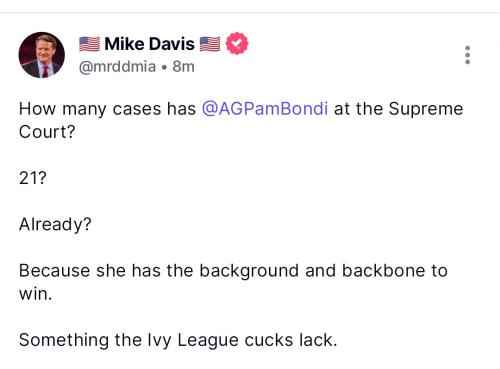
Task: Select the "How many cases has" text
Action: (107, 109)
